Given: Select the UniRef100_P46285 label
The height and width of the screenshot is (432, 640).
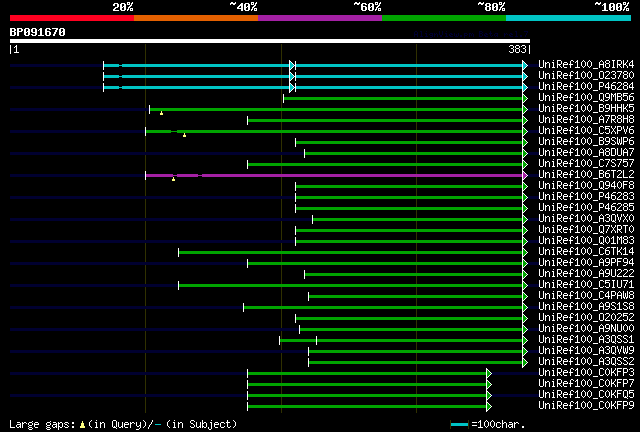Looking at the screenshot, I should click(x=586, y=208).
